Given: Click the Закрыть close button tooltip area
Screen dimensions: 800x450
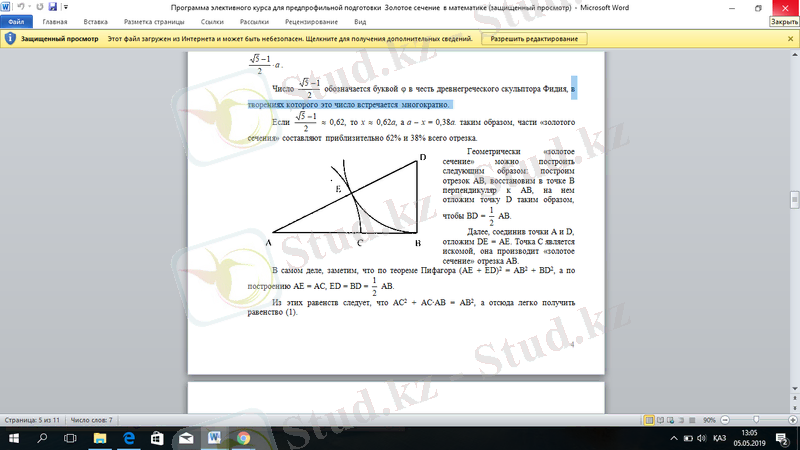Looking at the screenshot, I should tap(784, 22).
